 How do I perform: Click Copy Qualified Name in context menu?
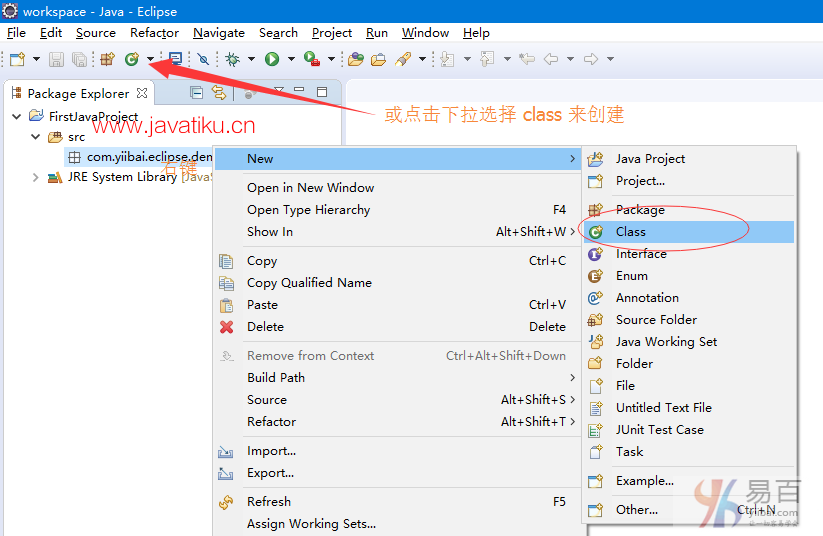tap(397, 283)
